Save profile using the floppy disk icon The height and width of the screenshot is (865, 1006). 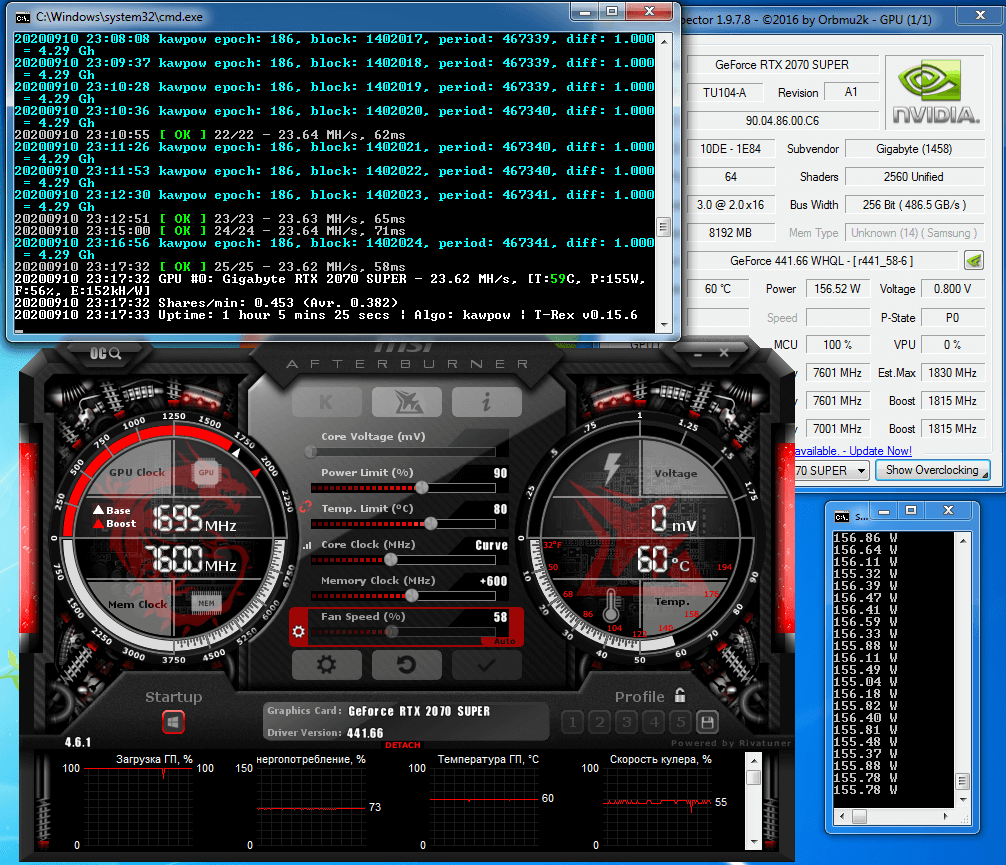tap(707, 722)
